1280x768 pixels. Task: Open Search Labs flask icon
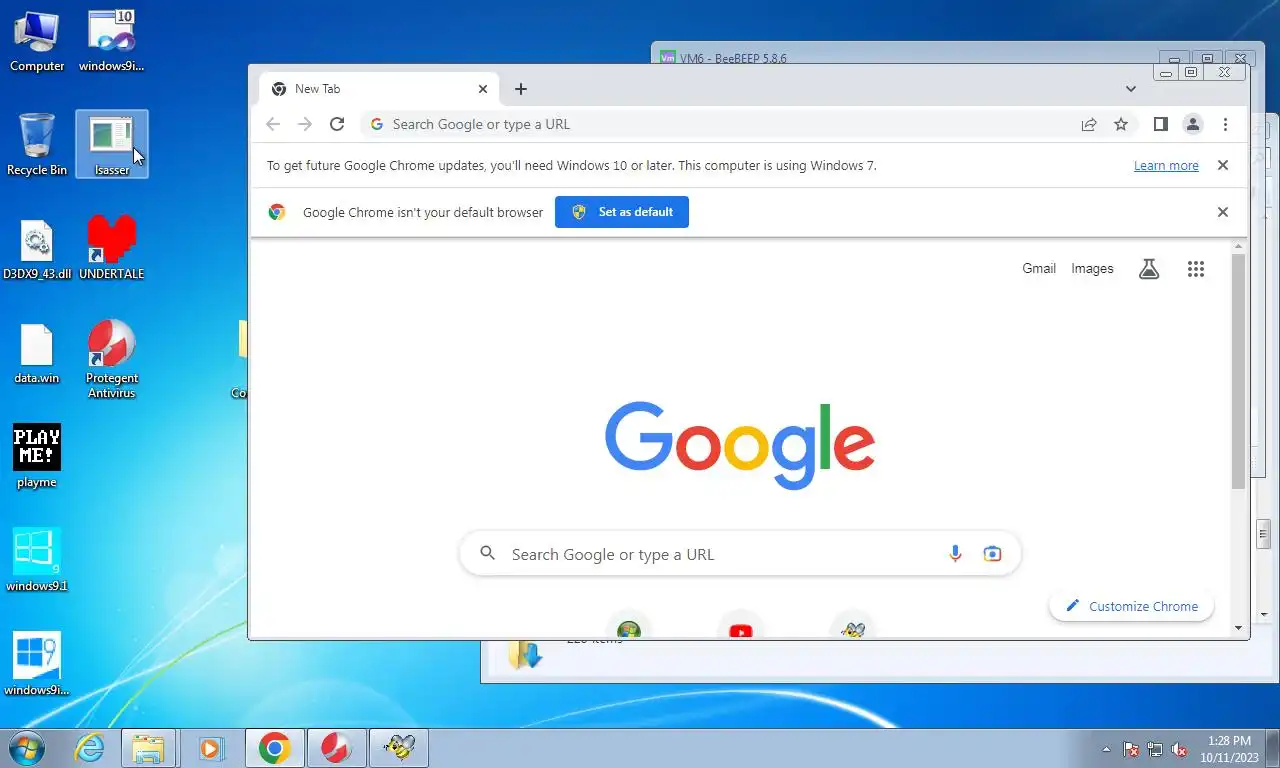[1149, 268]
